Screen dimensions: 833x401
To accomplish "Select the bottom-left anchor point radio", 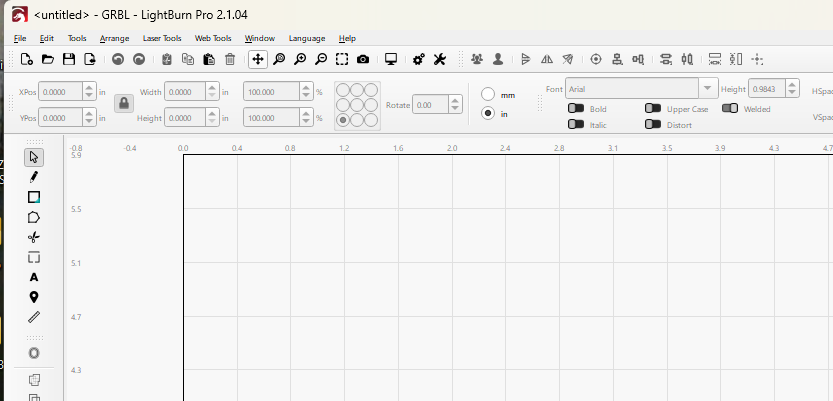I will click(343, 120).
